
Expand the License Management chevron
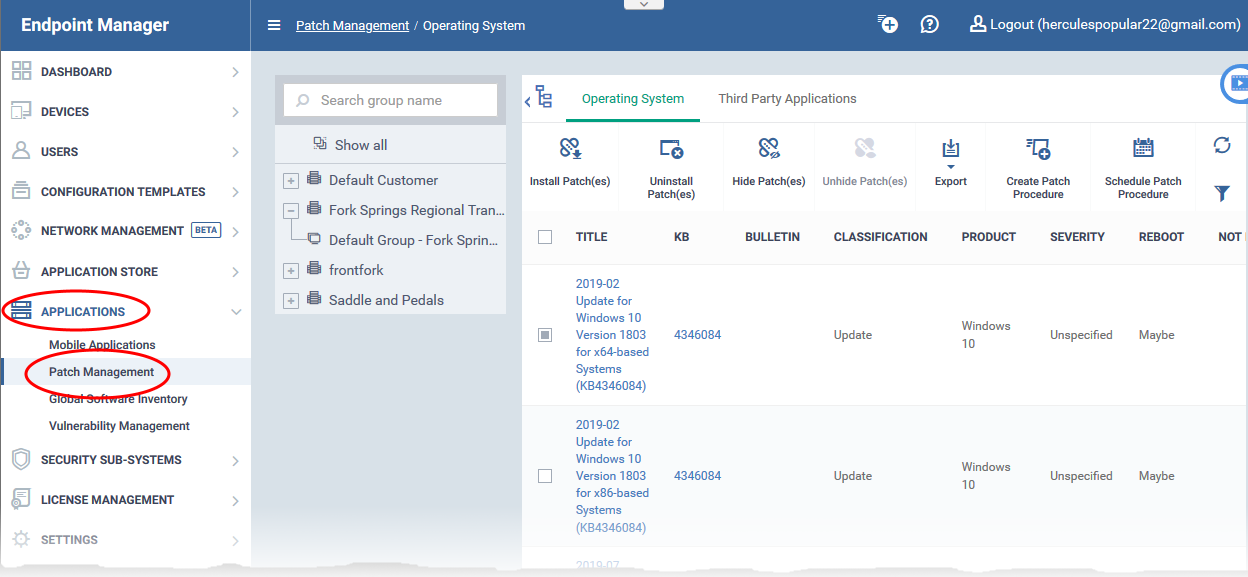(235, 501)
